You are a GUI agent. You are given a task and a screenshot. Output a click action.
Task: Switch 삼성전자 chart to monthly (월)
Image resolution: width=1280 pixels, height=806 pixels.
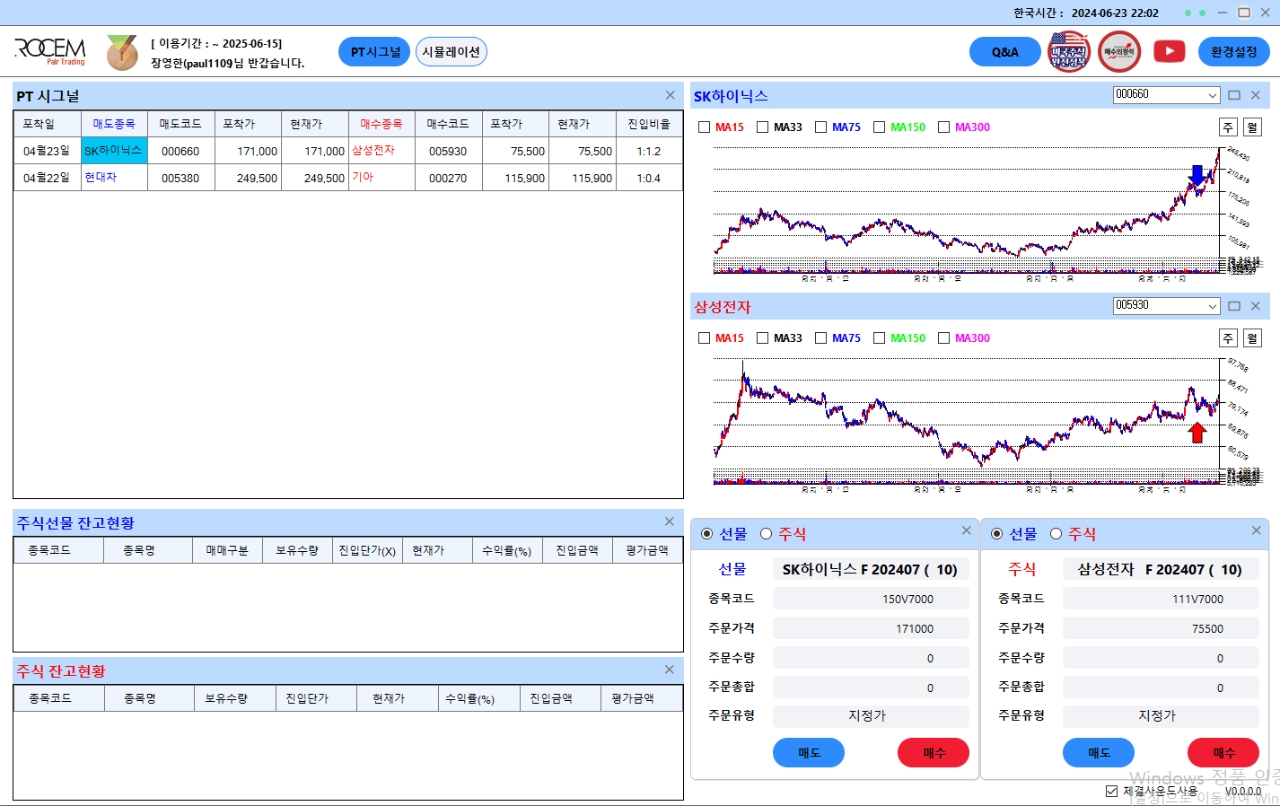click(x=1252, y=338)
